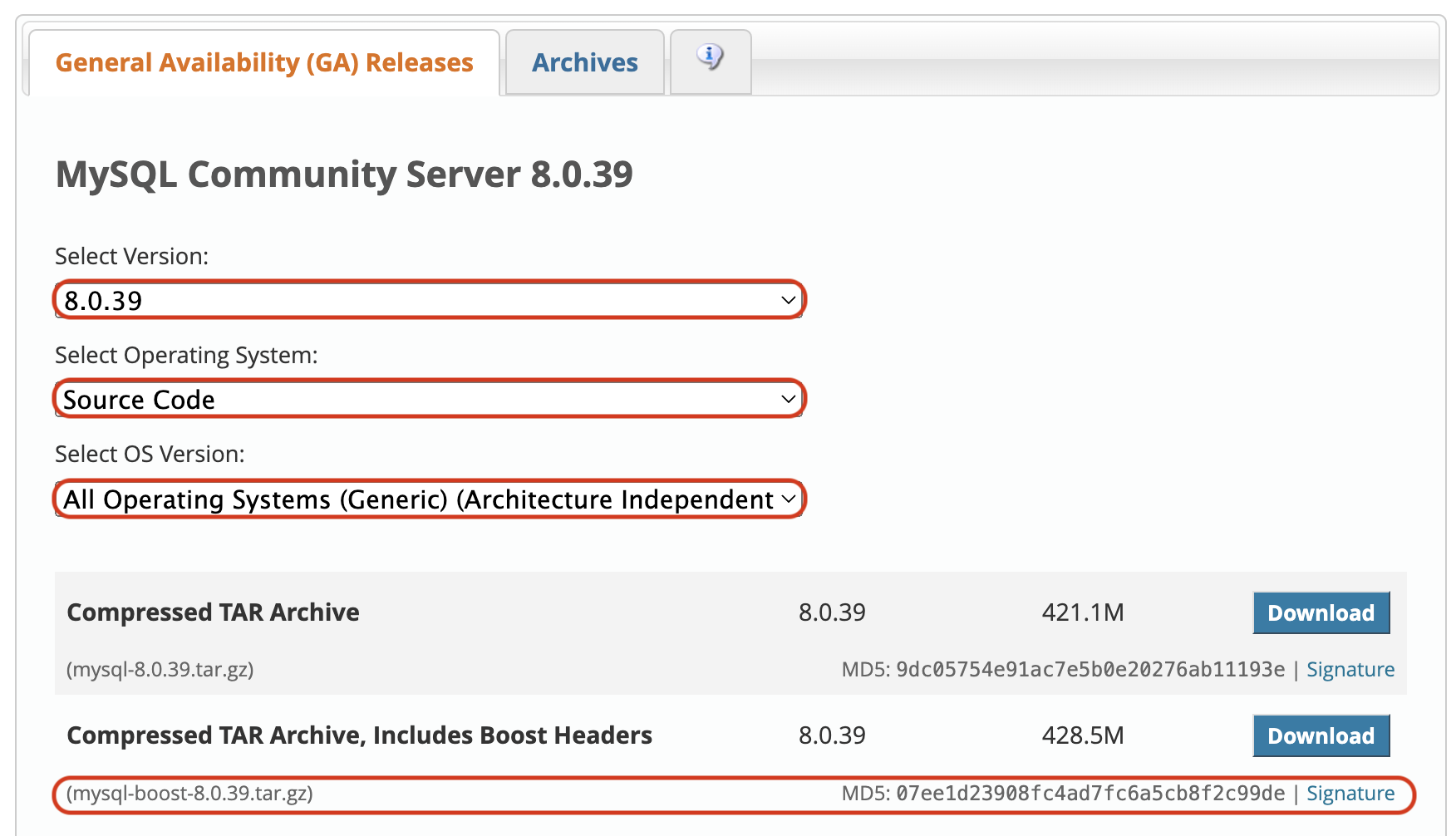Open the information speech bubble icon tab
Viewport: 1456px width, 836px height.
710,60
